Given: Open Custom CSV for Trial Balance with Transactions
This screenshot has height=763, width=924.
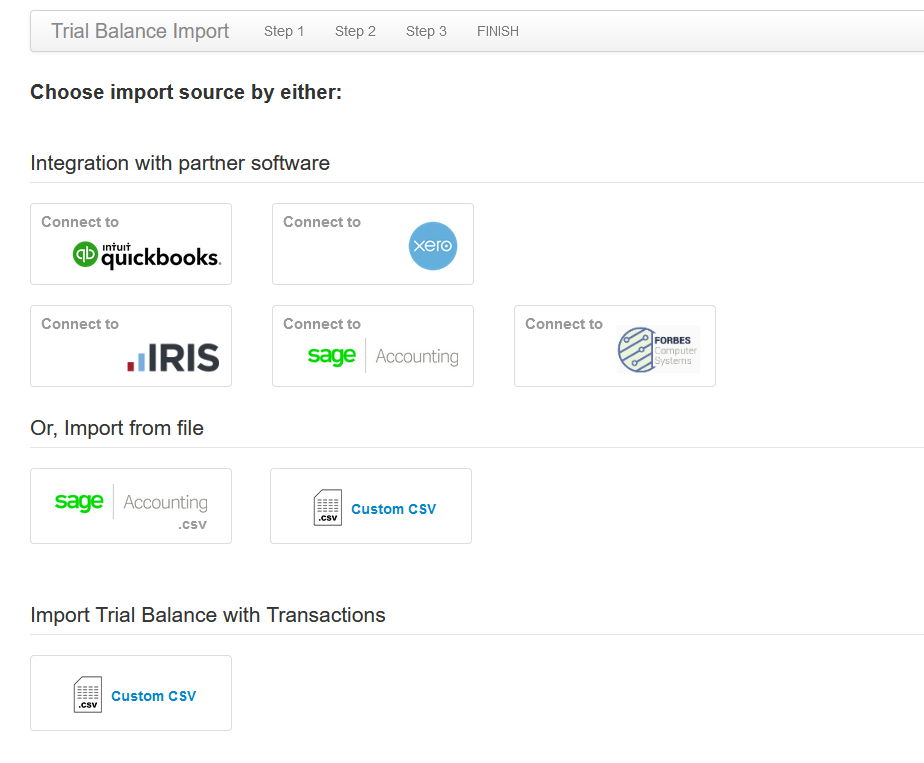Looking at the screenshot, I should pyautogui.click(x=131, y=693).
